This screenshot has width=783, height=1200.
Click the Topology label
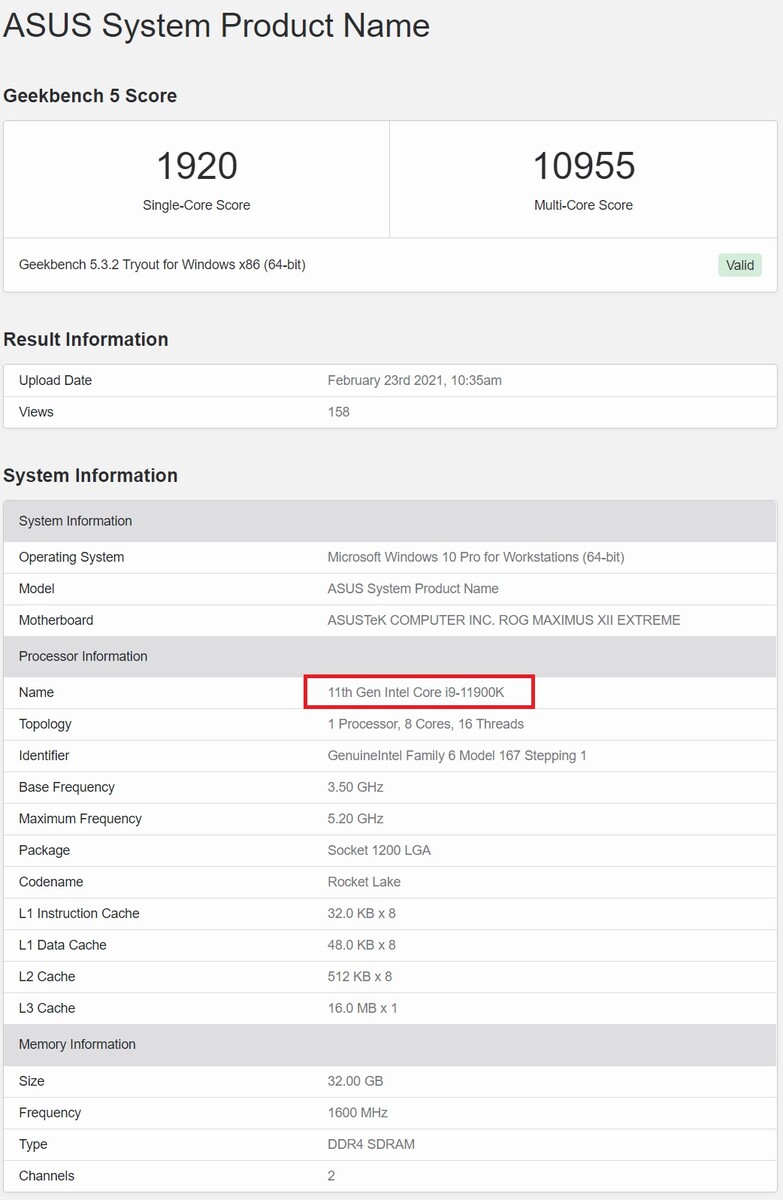tap(45, 724)
